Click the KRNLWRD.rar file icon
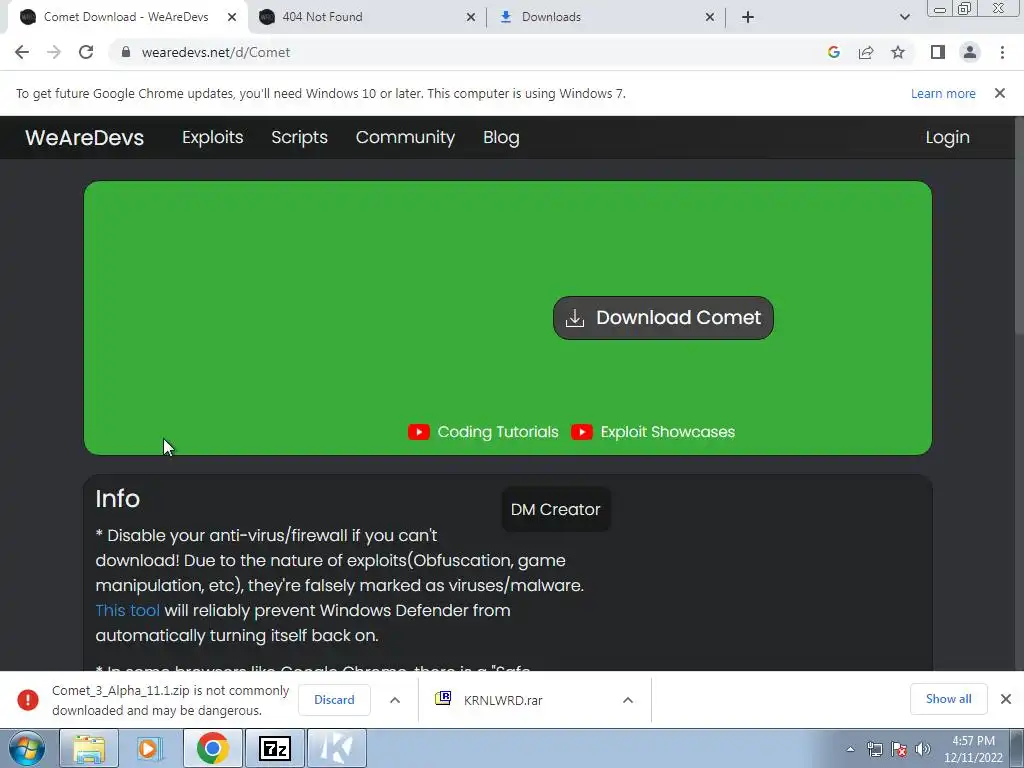 (443, 699)
